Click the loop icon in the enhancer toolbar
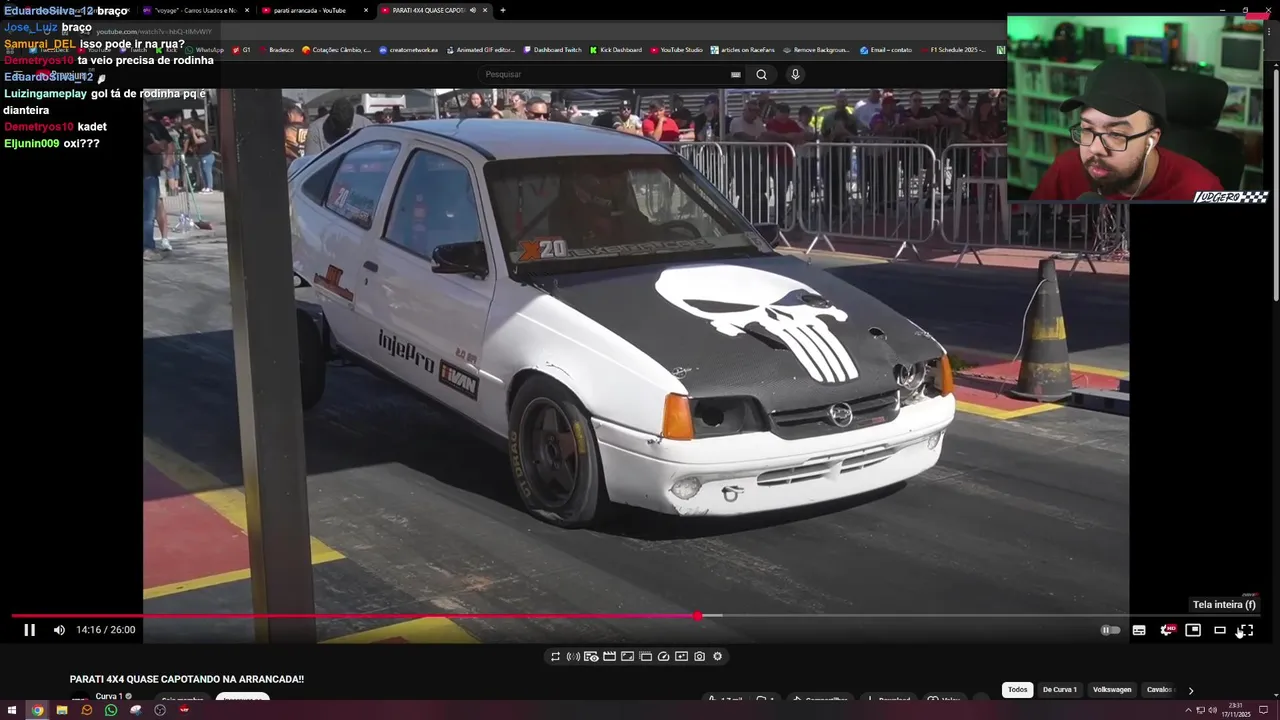 [555, 657]
